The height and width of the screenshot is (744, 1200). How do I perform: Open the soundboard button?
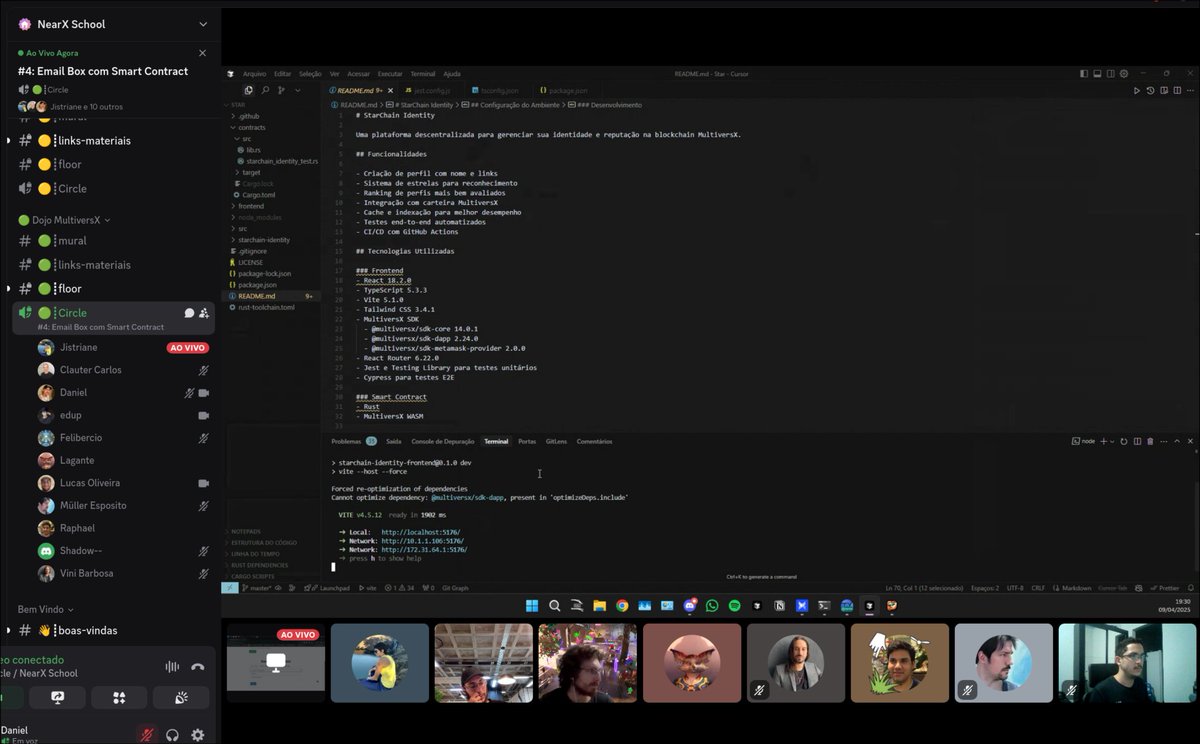(x=181, y=697)
